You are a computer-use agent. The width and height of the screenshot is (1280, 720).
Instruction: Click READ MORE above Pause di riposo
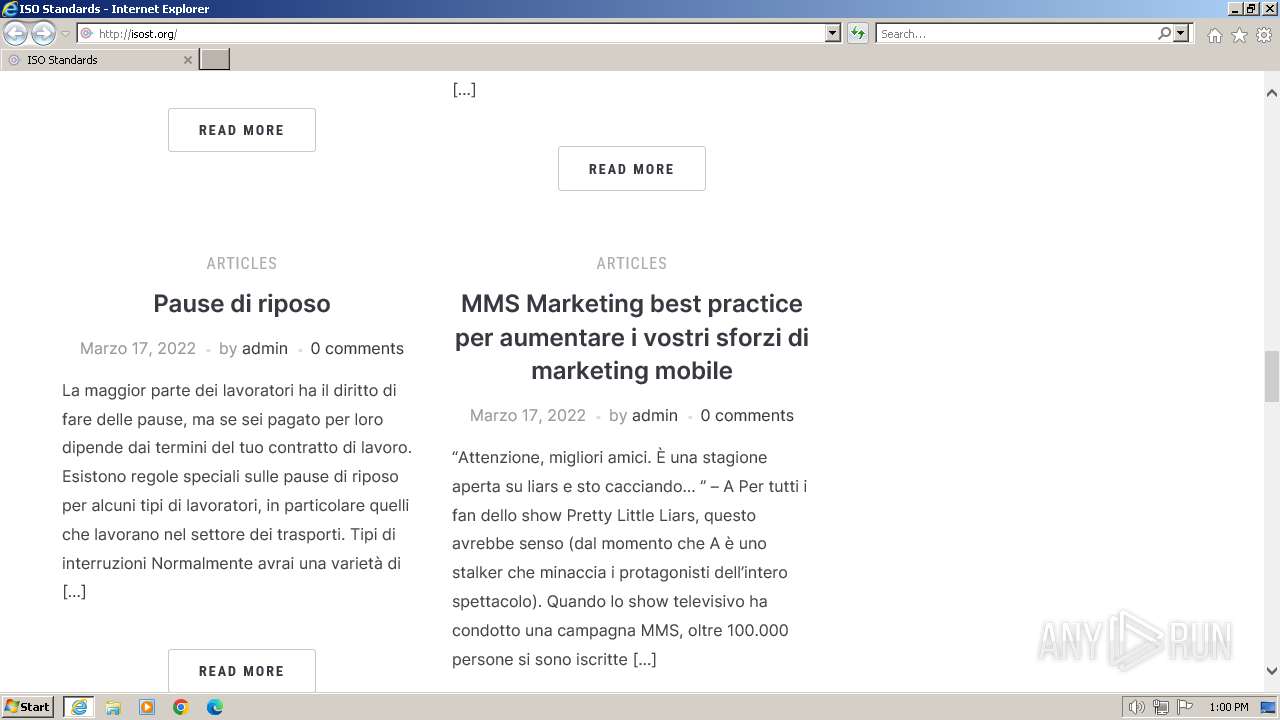[242, 130]
